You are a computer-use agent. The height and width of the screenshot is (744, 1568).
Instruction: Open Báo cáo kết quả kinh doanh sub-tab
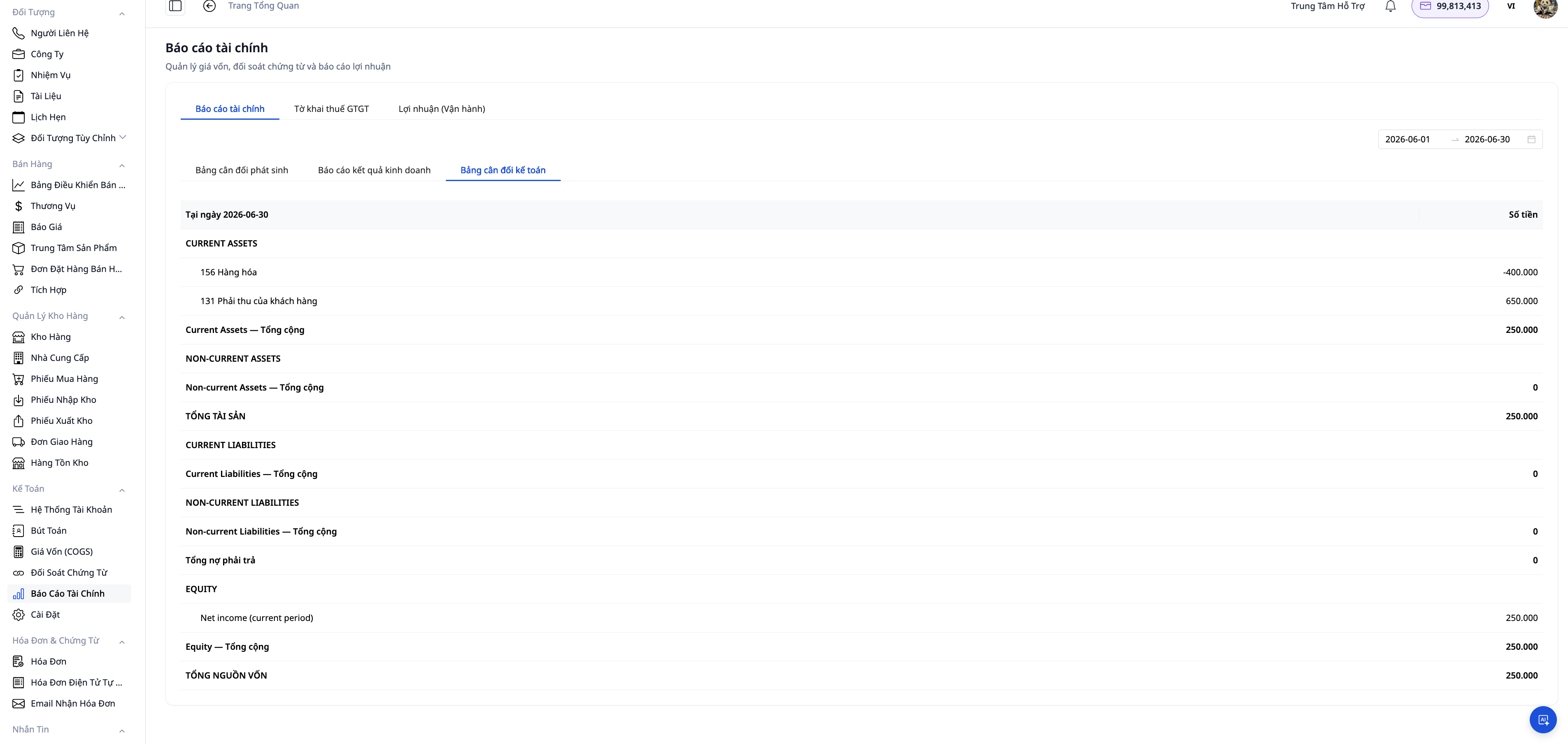click(x=374, y=170)
